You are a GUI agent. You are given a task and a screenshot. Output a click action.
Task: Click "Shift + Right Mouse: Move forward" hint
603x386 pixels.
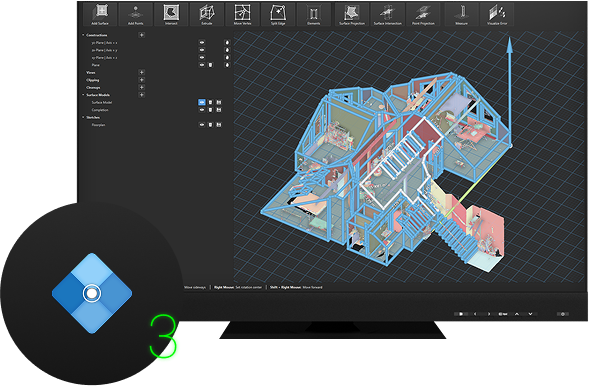tap(296, 287)
